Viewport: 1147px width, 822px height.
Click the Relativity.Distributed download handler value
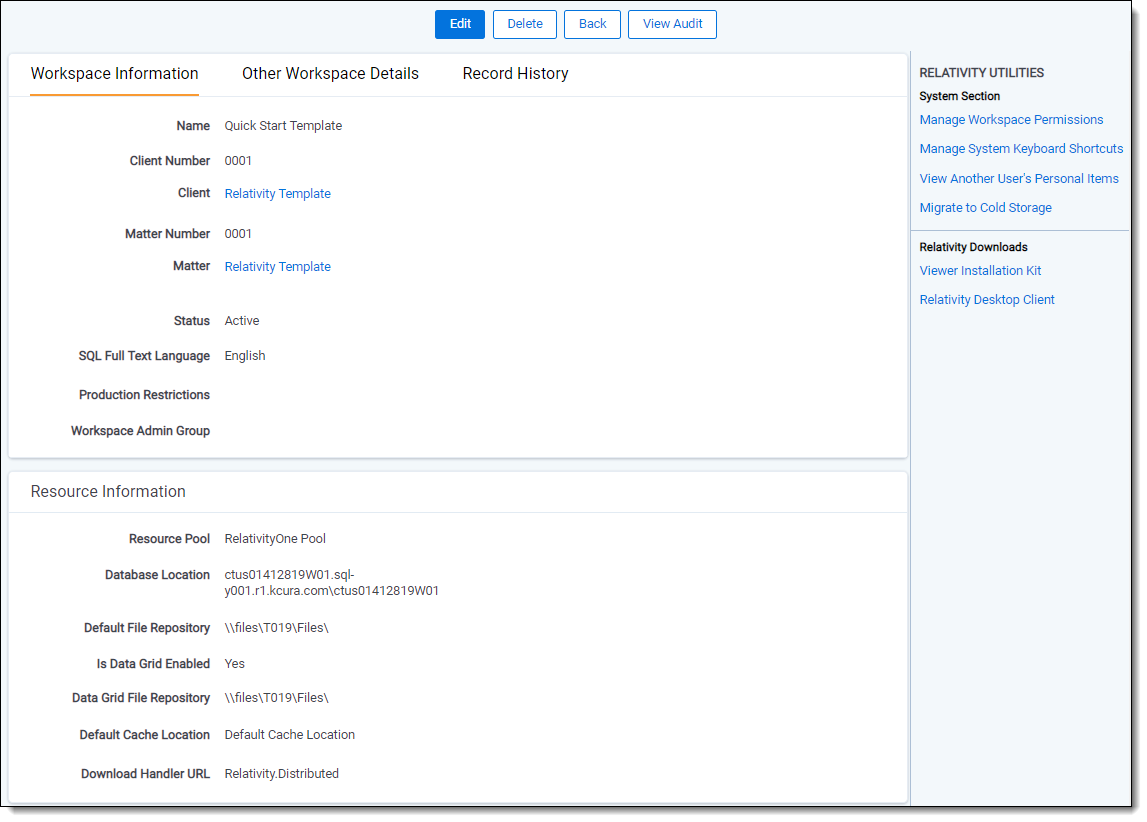pyautogui.click(x=281, y=774)
